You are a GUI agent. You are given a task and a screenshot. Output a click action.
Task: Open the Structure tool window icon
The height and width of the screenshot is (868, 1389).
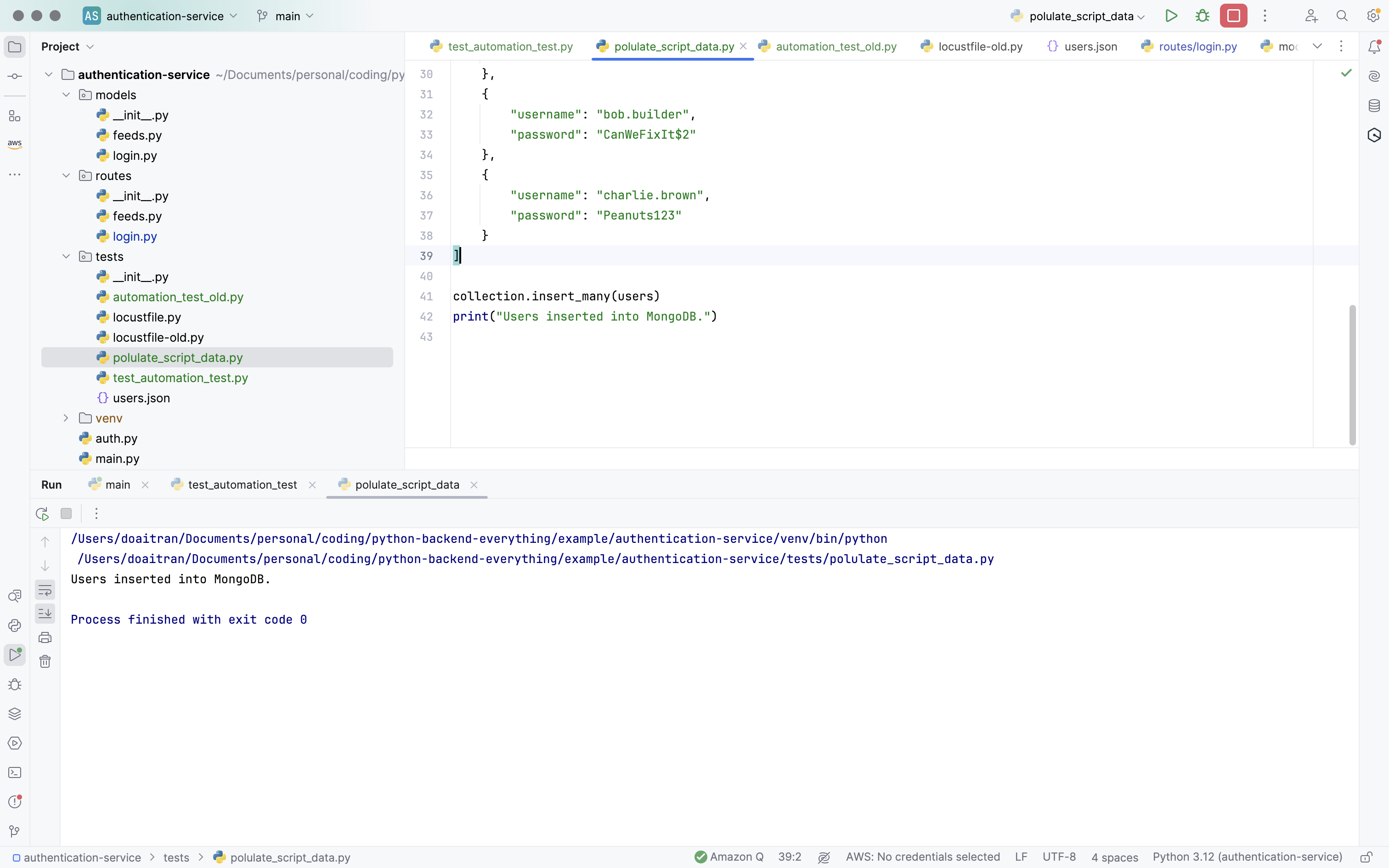[x=15, y=117]
